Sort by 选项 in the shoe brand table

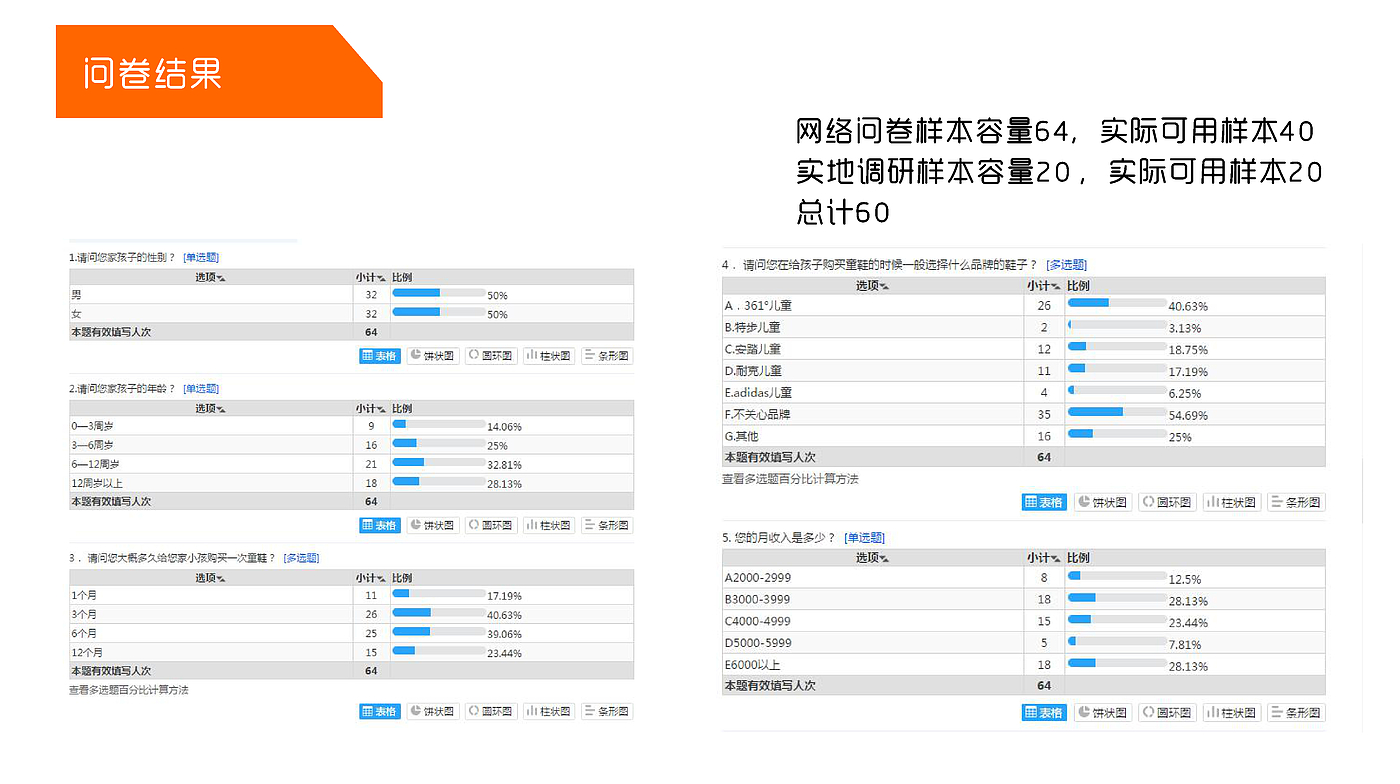(872, 286)
